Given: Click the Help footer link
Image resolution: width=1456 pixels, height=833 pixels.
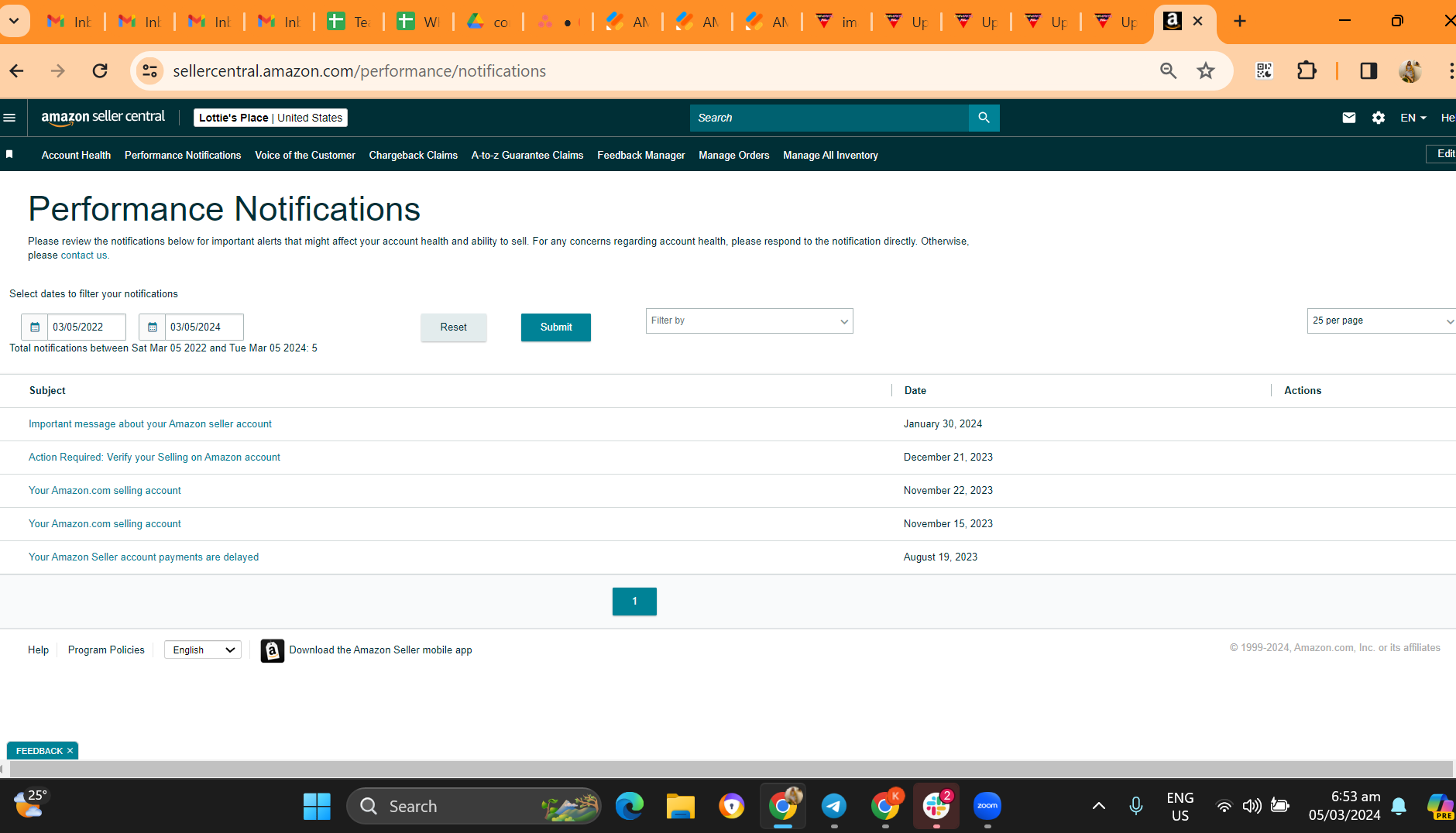Looking at the screenshot, I should click(x=38, y=650).
